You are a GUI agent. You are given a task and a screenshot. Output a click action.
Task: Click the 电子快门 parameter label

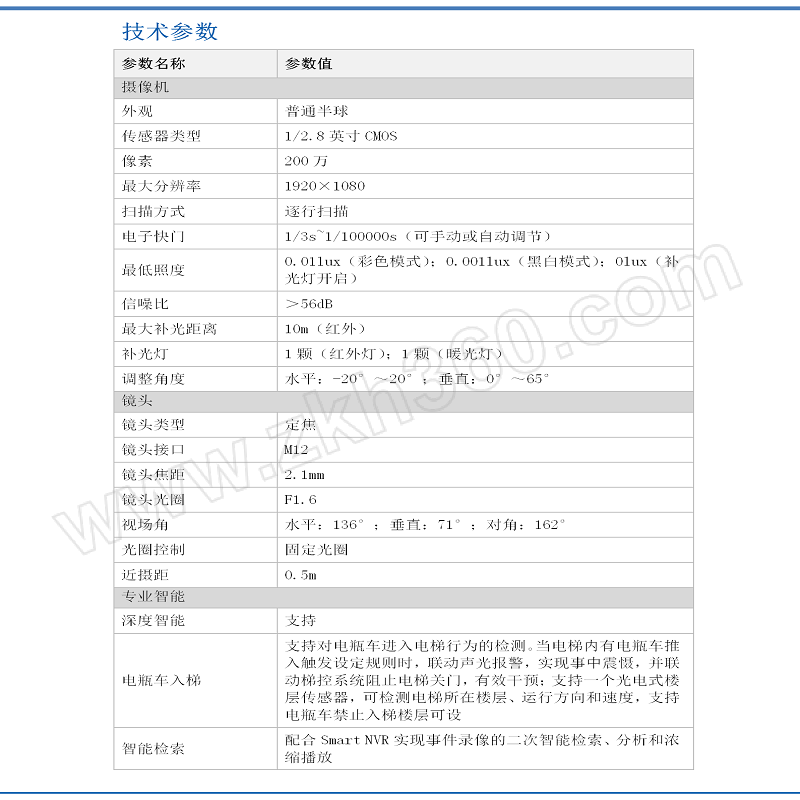coord(153,237)
